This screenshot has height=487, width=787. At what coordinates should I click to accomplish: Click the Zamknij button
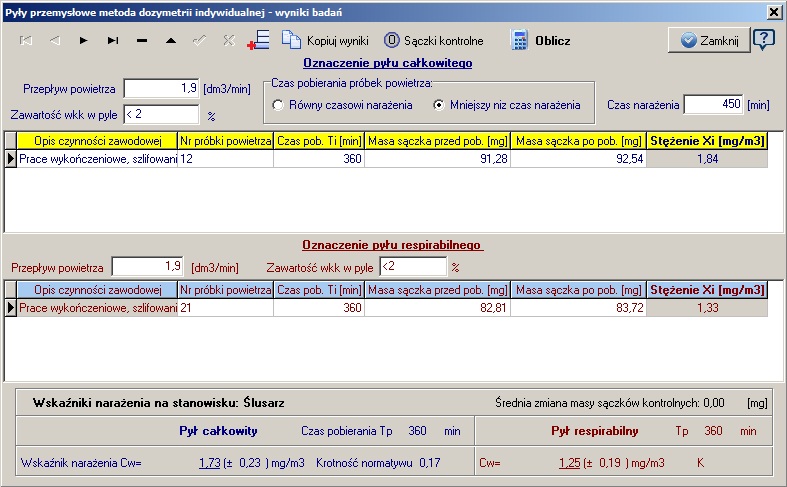tap(709, 40)
